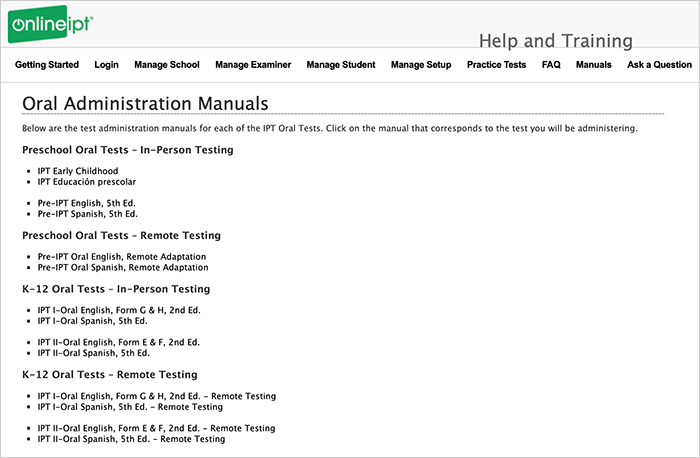The height and width of the screenshot is (458, 700).
Task: Open Pre-IPT Oral Spanish, Remote Adaptation
Action: tap(123, 267)
